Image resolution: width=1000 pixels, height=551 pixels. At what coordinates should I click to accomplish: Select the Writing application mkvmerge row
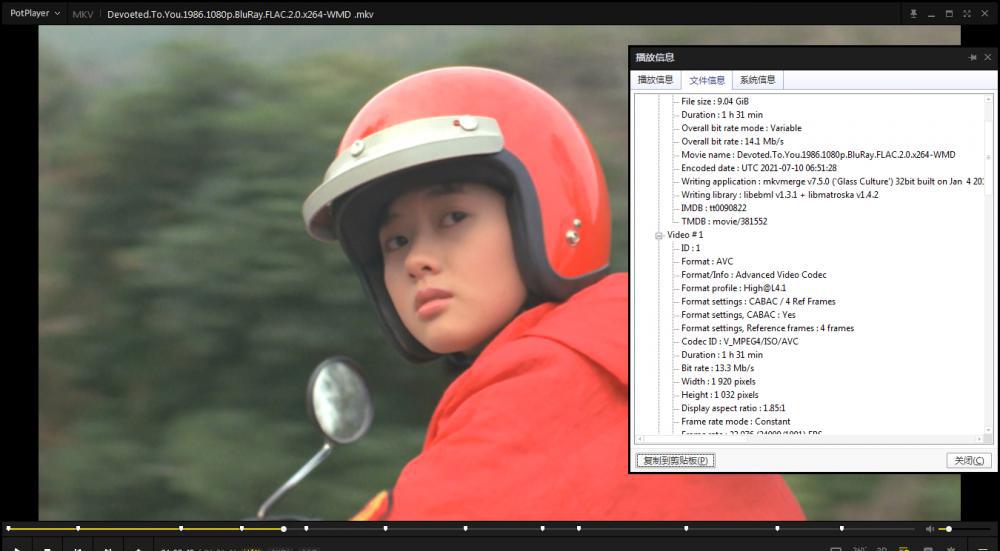tap(832, 182)
